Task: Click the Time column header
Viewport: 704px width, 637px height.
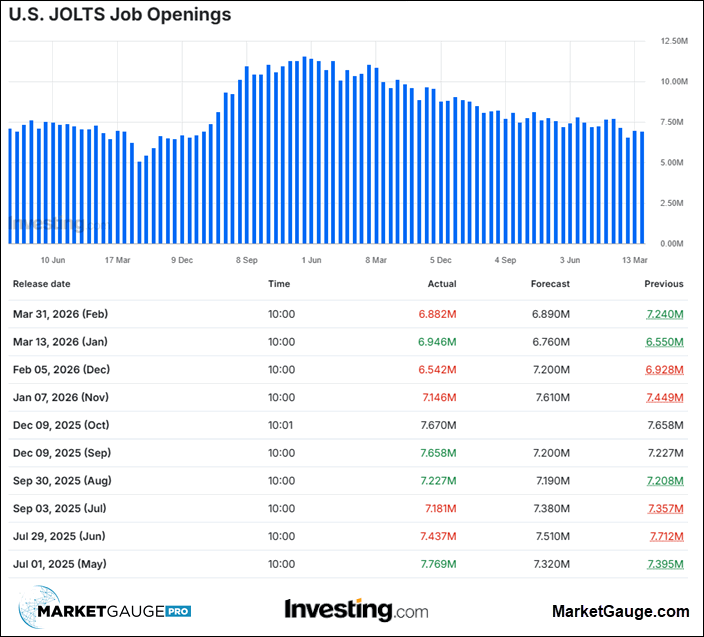Action: (x=279, y=284)
